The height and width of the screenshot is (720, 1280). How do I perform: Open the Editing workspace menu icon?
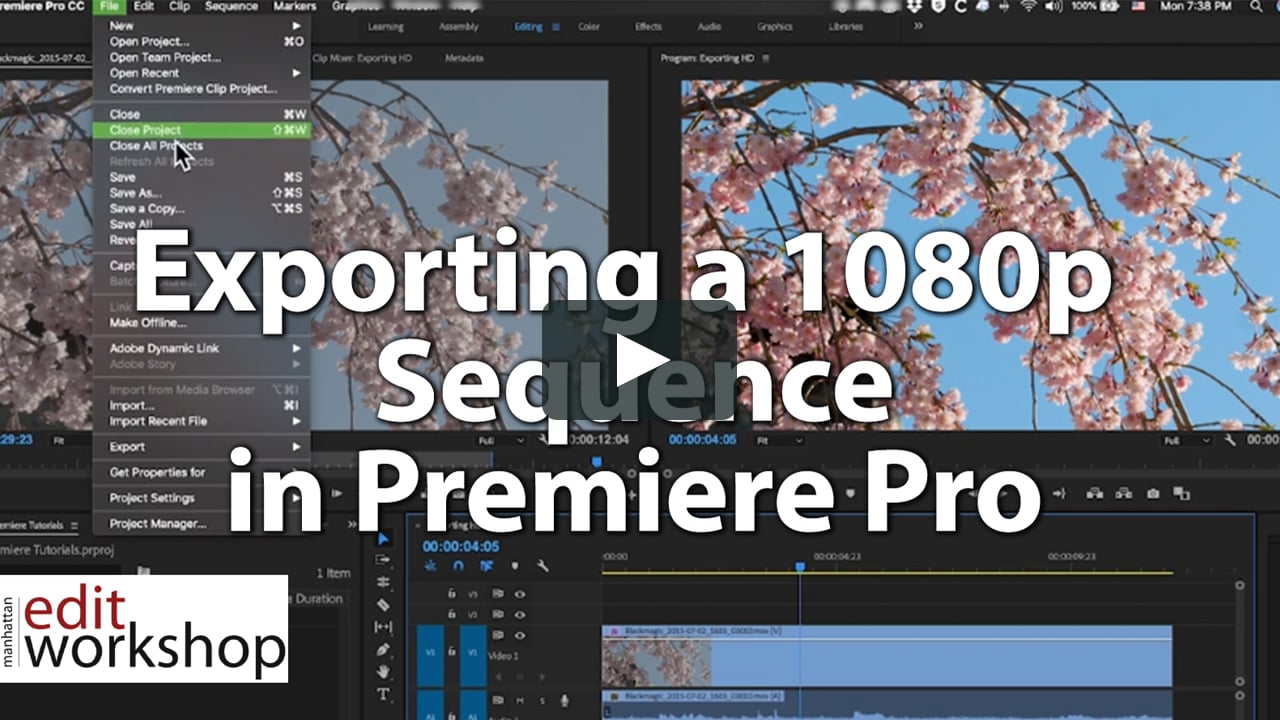tap(556, 27)
